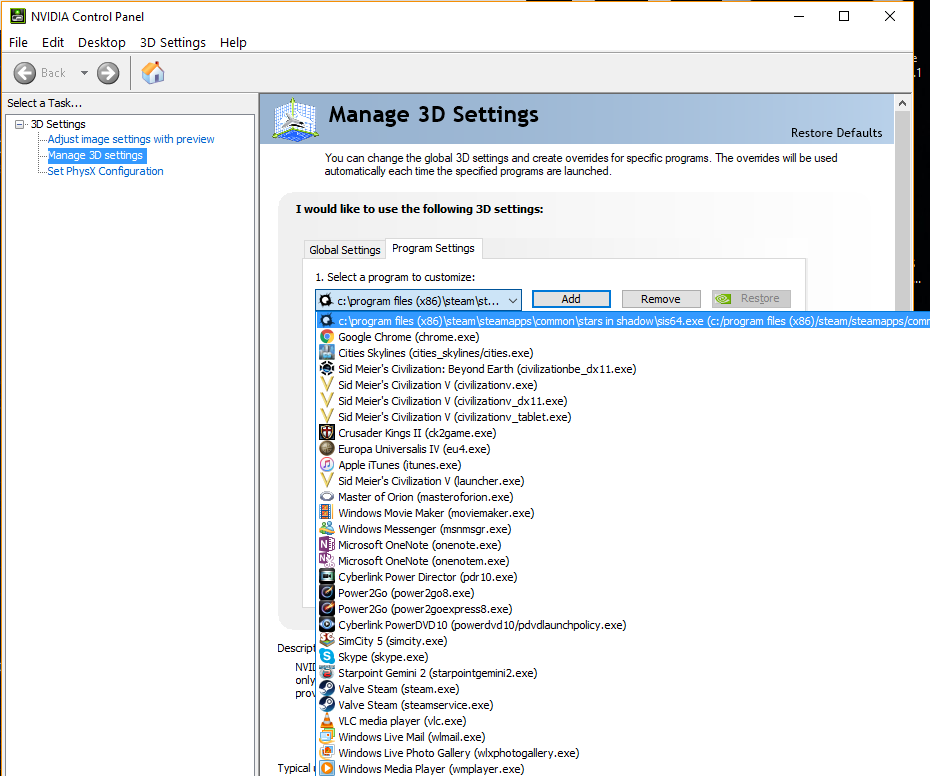Select Manage 3D settings task
Screen dimensions: 930x776
(x=95, y=155)
